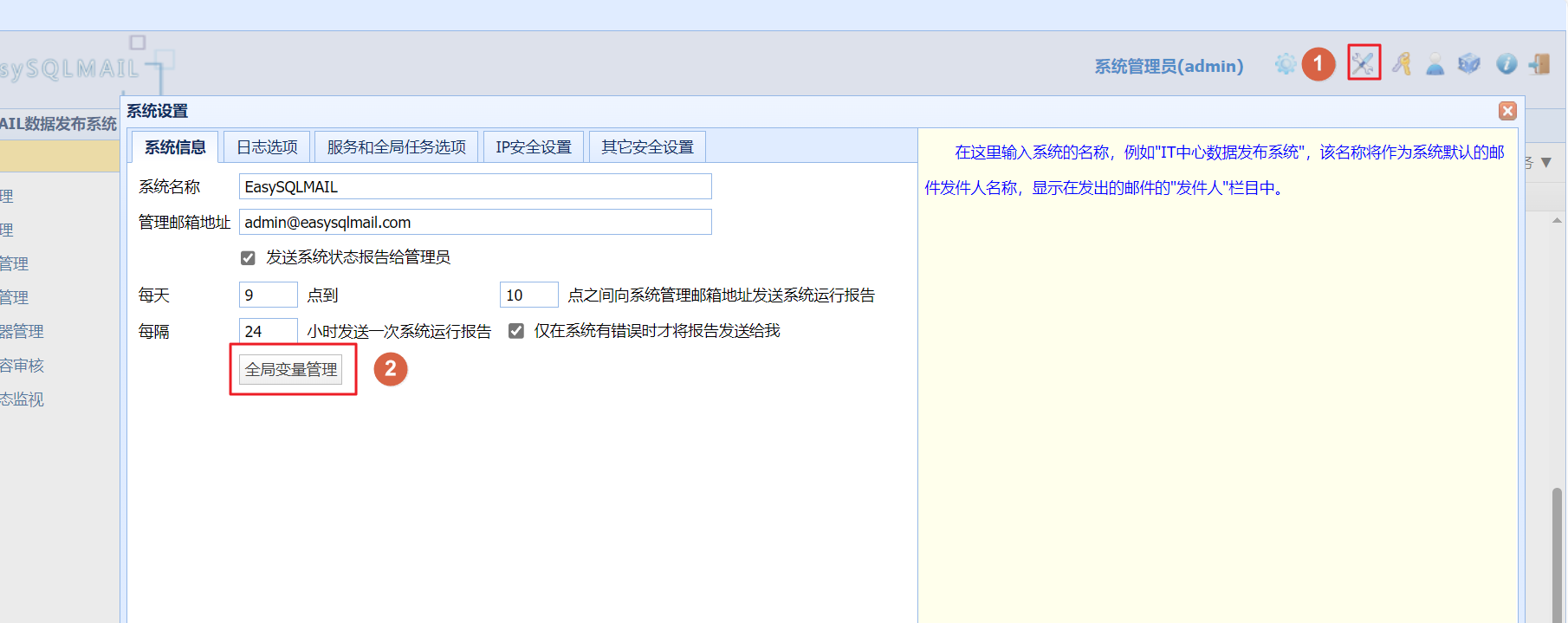Click the exit door logout icon
This screenshot has height=623, width=1568.
click(x=1539, y=63)
